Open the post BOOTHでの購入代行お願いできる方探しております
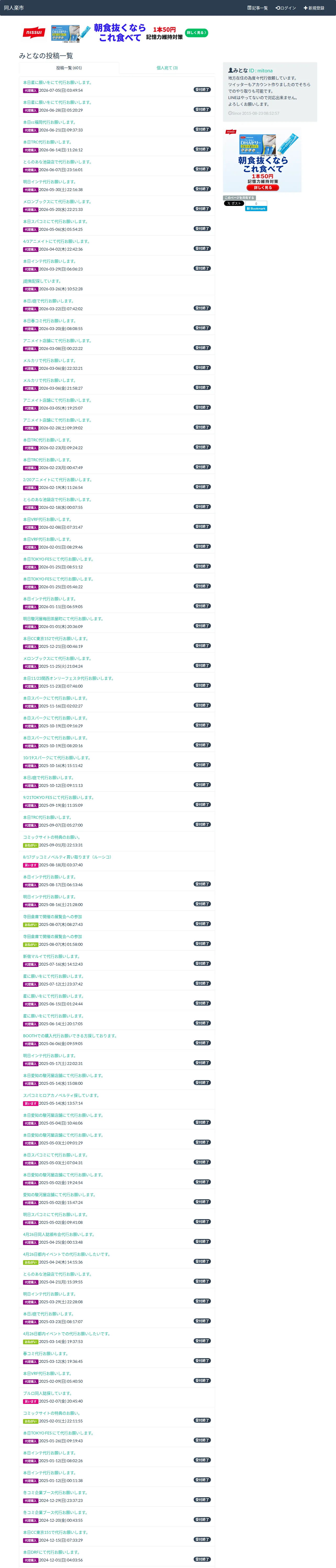This screenshot has width=336, height=1568. pyautogui.click(x=70, y=1036)
